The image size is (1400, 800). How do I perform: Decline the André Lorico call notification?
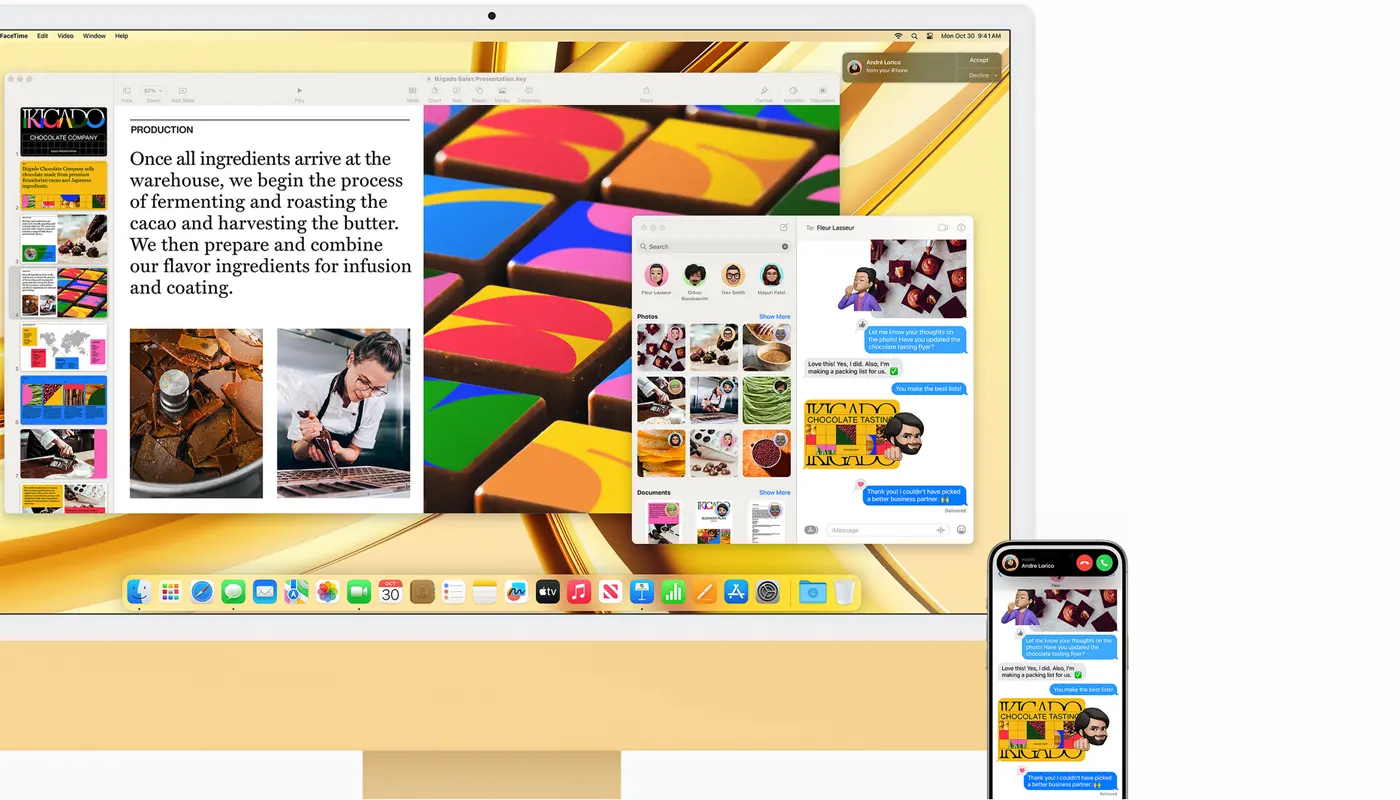coord(979,75)
